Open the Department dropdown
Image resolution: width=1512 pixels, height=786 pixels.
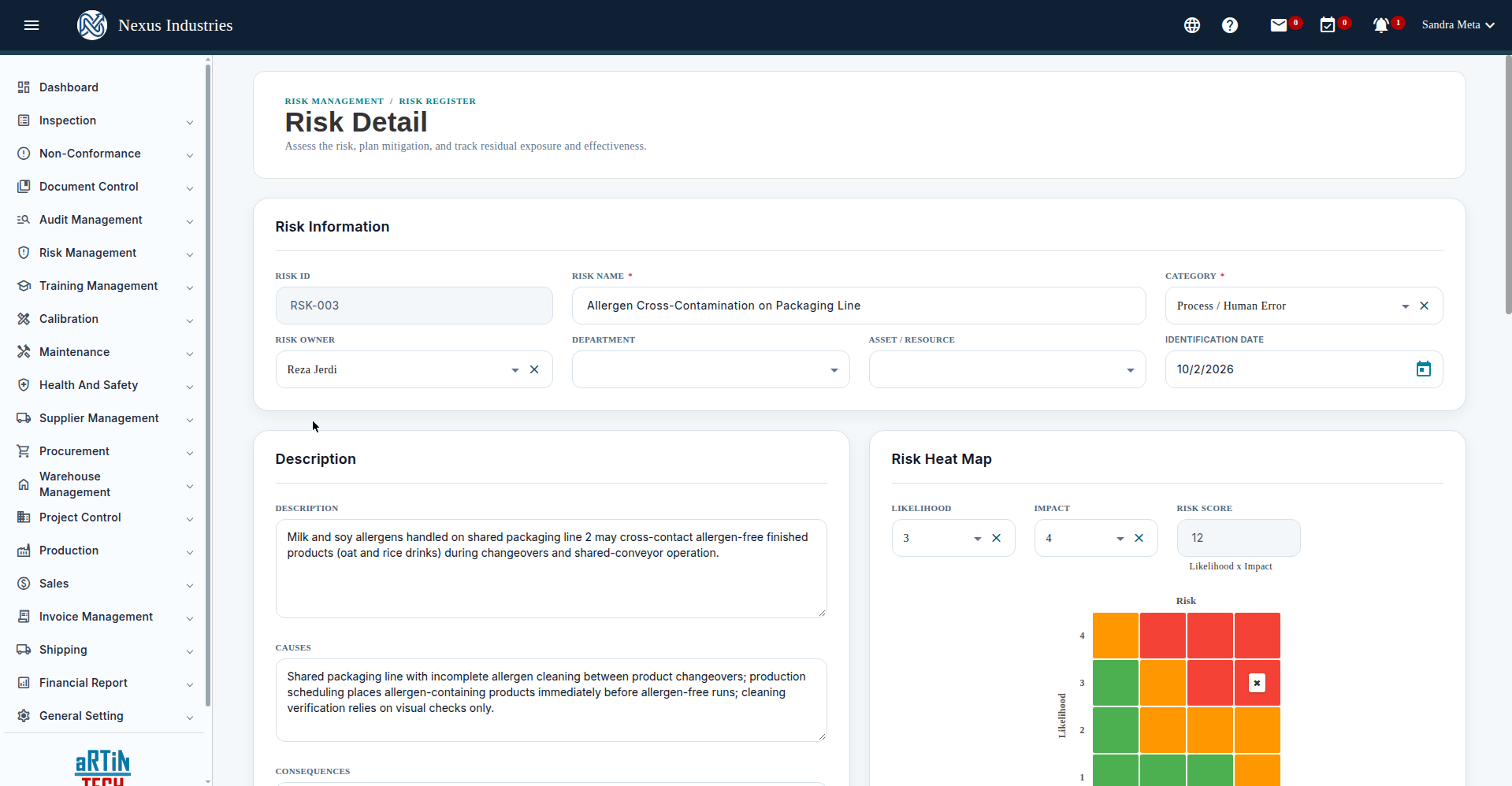tap(711, 369)
